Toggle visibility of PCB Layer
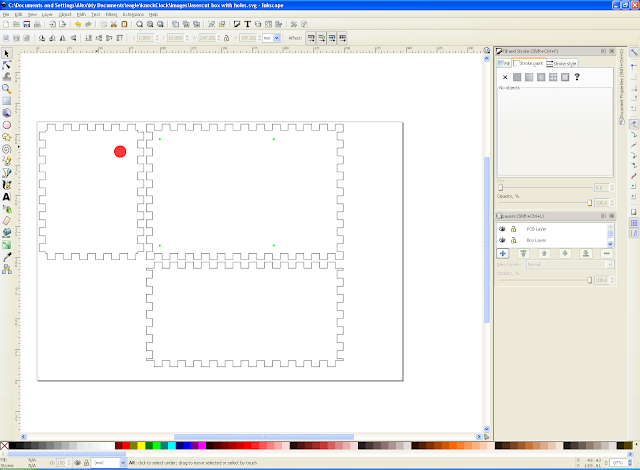The height and width of the screenshot is (470, 640). click(x=502, y=229)
